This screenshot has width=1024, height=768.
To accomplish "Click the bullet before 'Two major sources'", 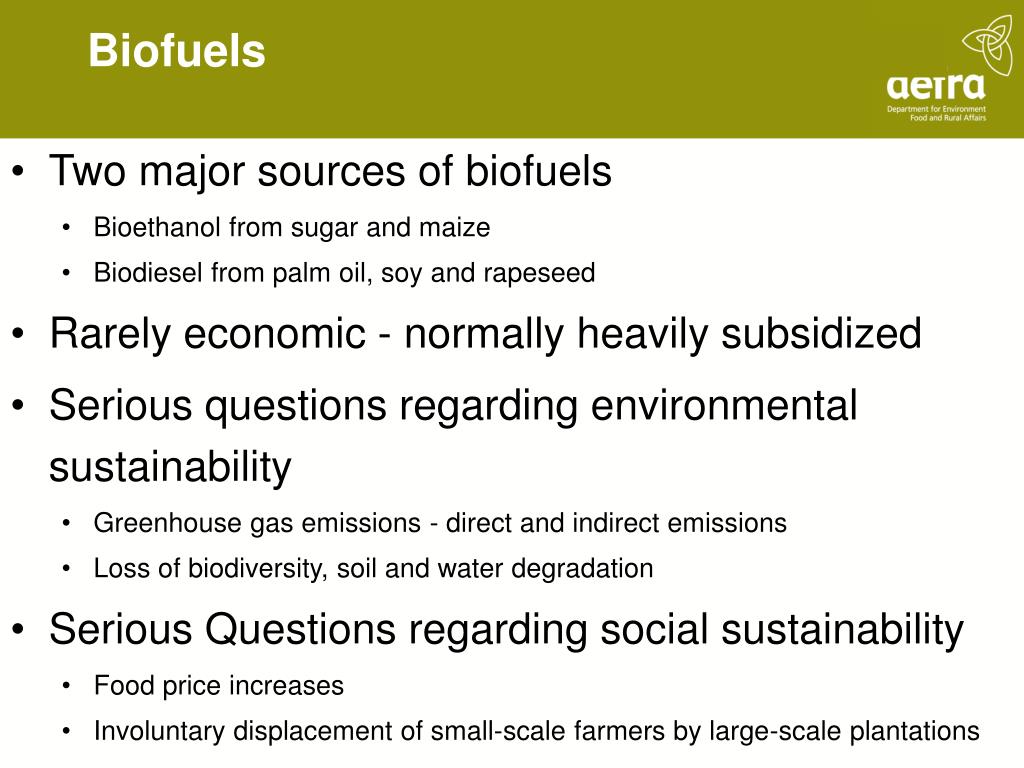I will pos(18,172).
